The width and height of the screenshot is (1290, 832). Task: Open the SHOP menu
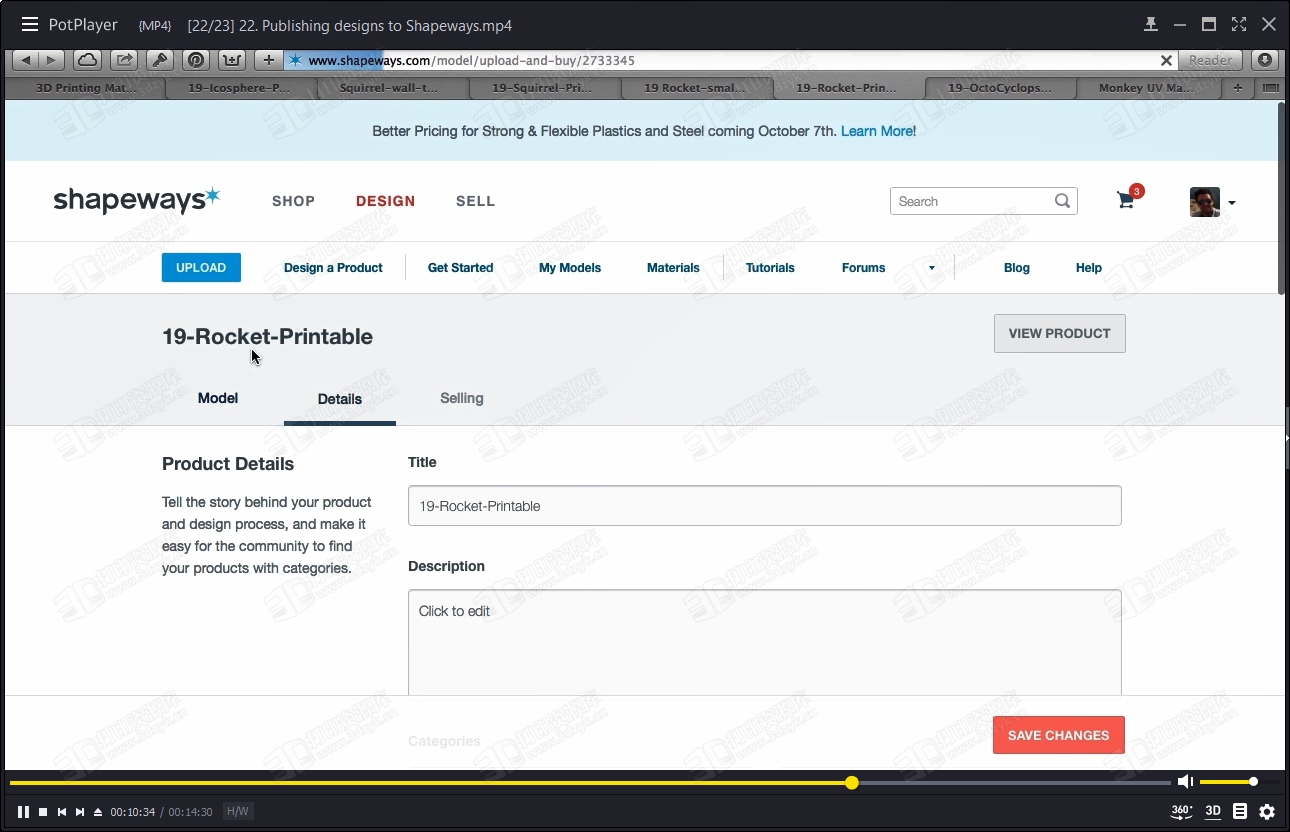tap(293, 201)
